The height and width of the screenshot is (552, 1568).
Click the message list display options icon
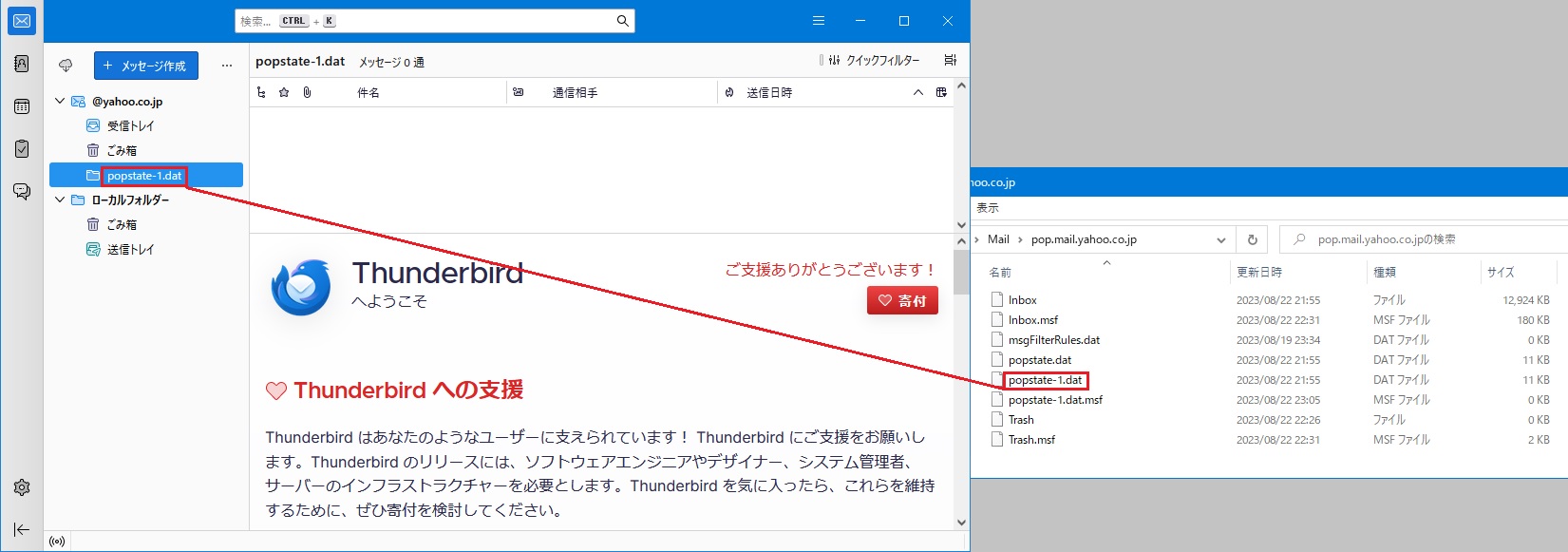click(x=950, y=61)
